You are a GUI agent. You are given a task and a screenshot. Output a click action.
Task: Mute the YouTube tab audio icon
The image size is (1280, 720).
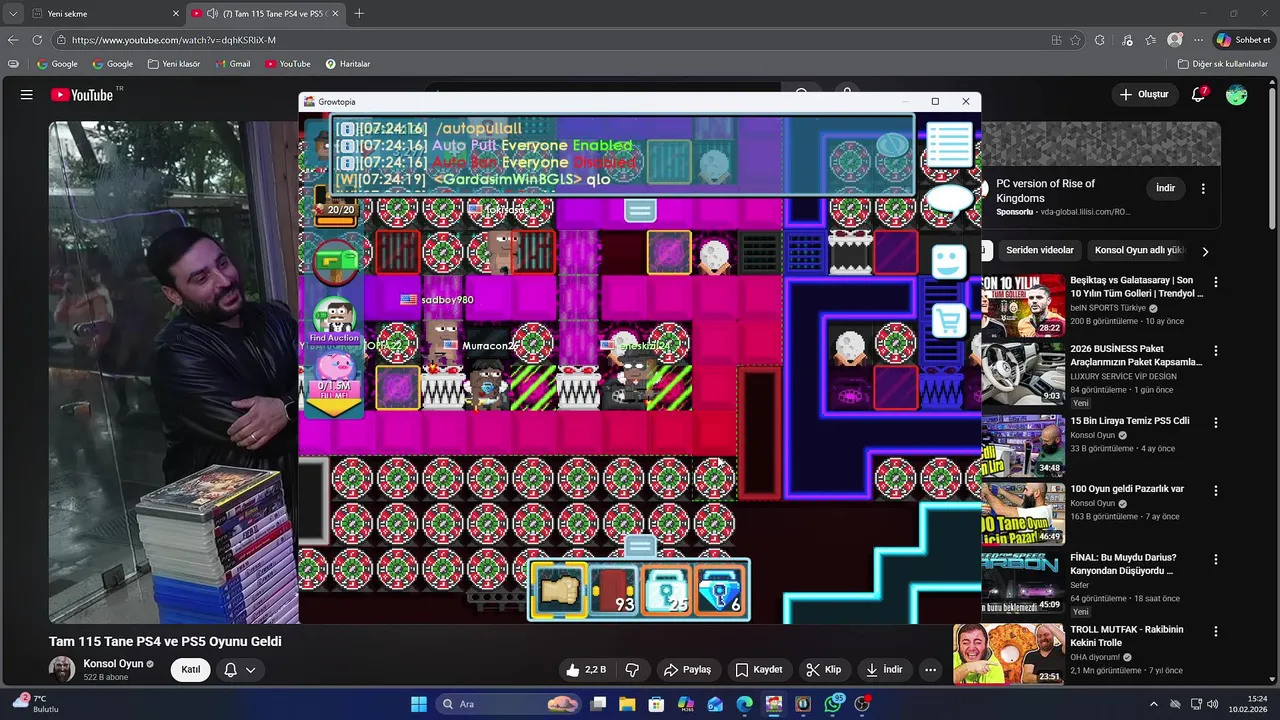(x=212, y=14)
